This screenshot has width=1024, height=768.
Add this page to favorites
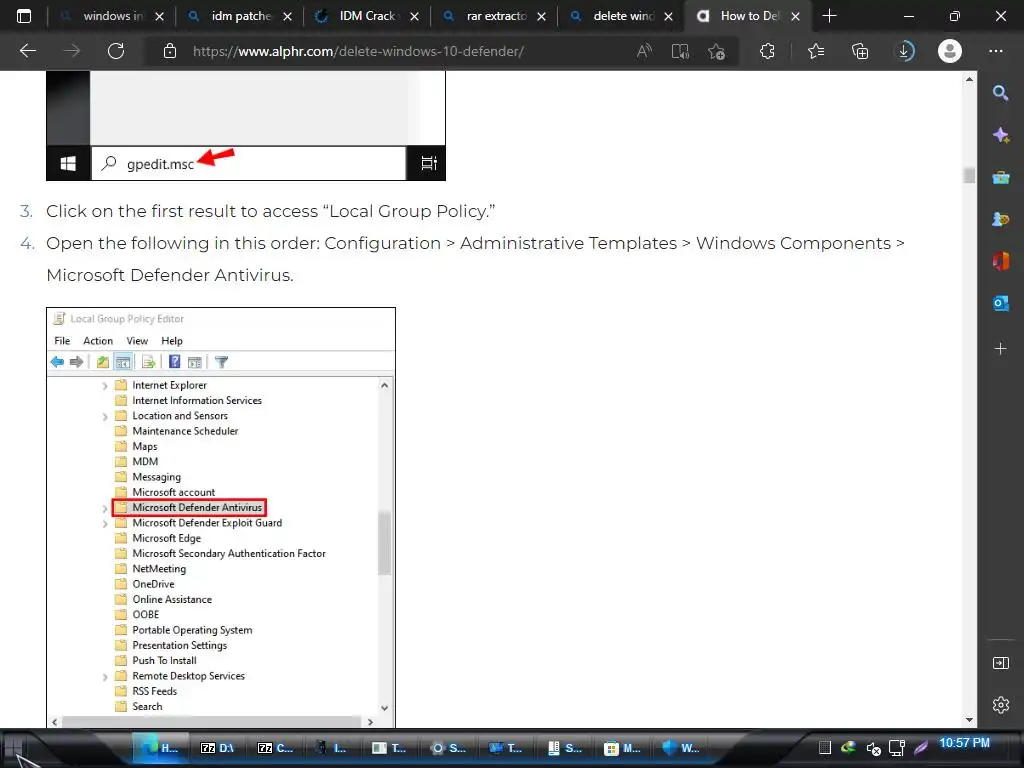coord(716,51)
